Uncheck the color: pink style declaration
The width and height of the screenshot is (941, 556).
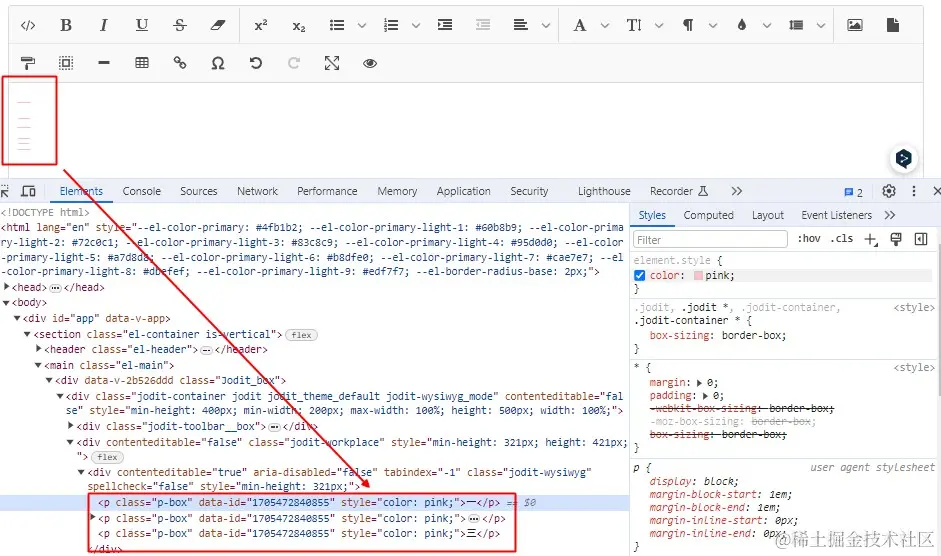pyautogui.click(x=640, y=275)
